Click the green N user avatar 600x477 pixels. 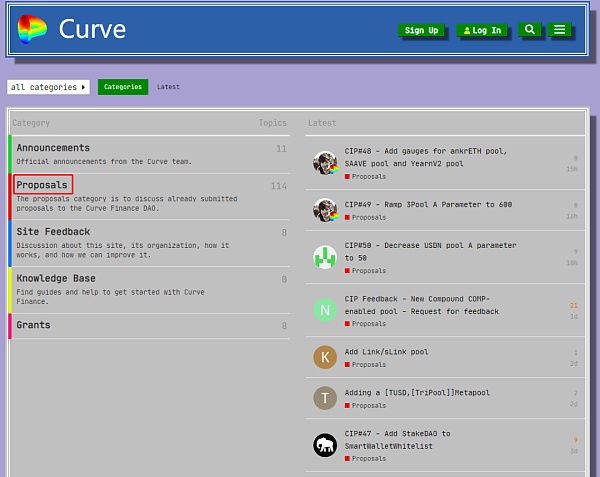[325, 310]
